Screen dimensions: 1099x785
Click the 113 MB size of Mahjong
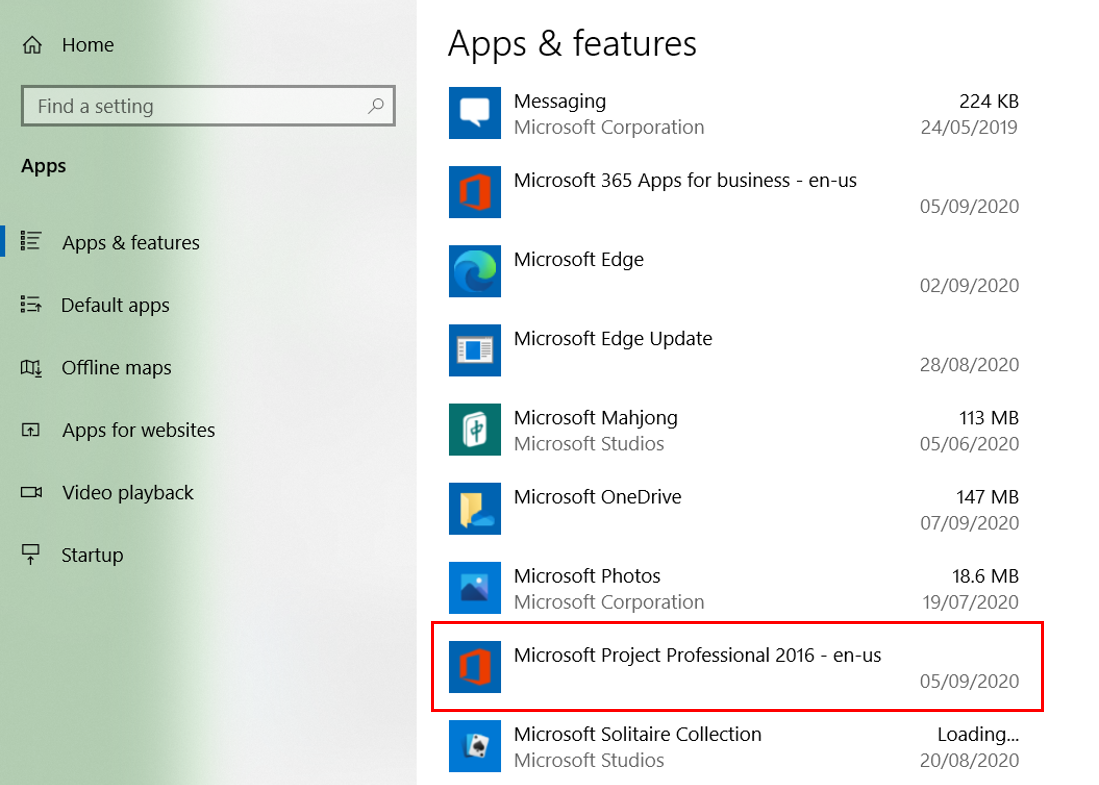[989, 418]
